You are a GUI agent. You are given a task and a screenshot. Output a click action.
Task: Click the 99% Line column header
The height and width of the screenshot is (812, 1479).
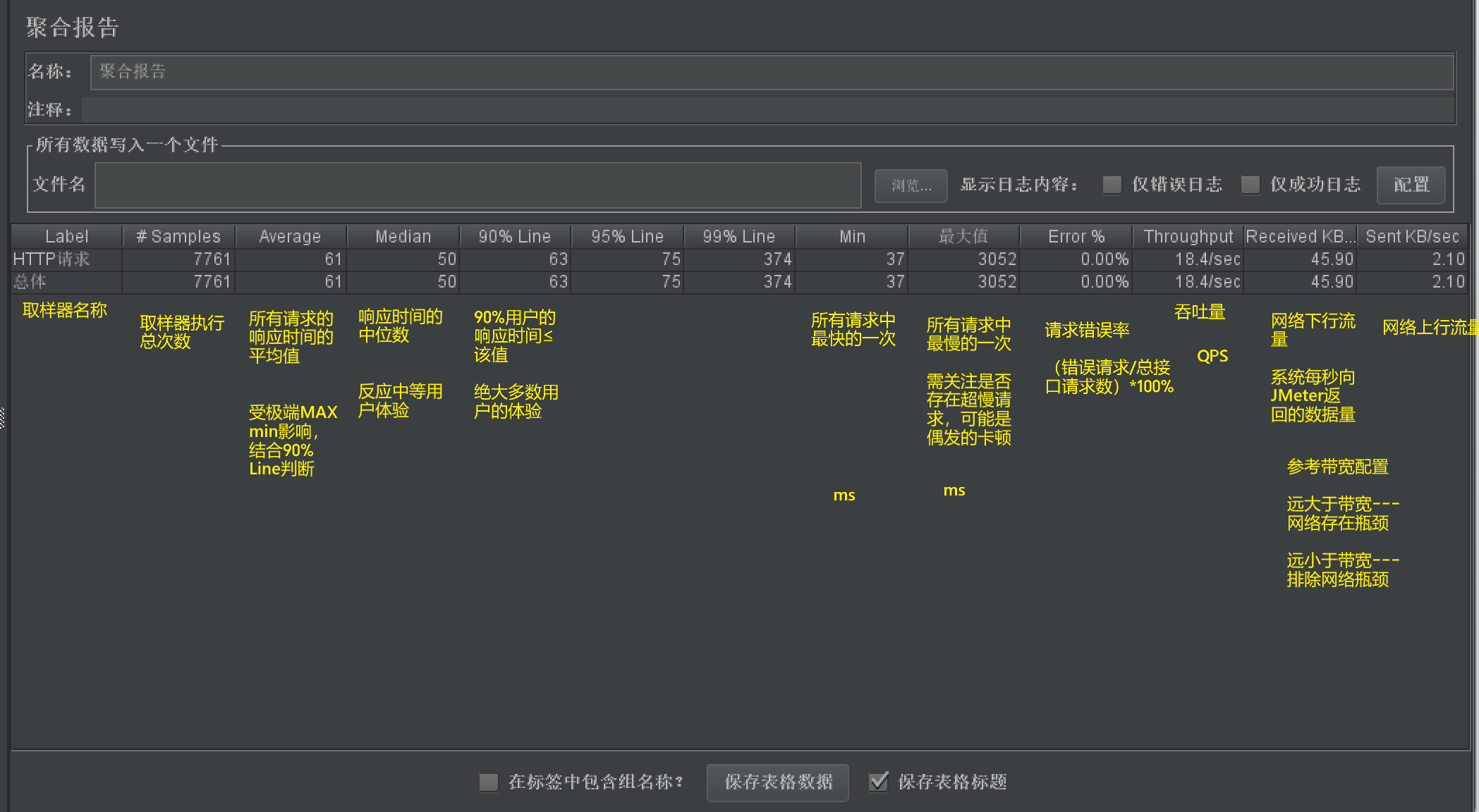point(738,237)
